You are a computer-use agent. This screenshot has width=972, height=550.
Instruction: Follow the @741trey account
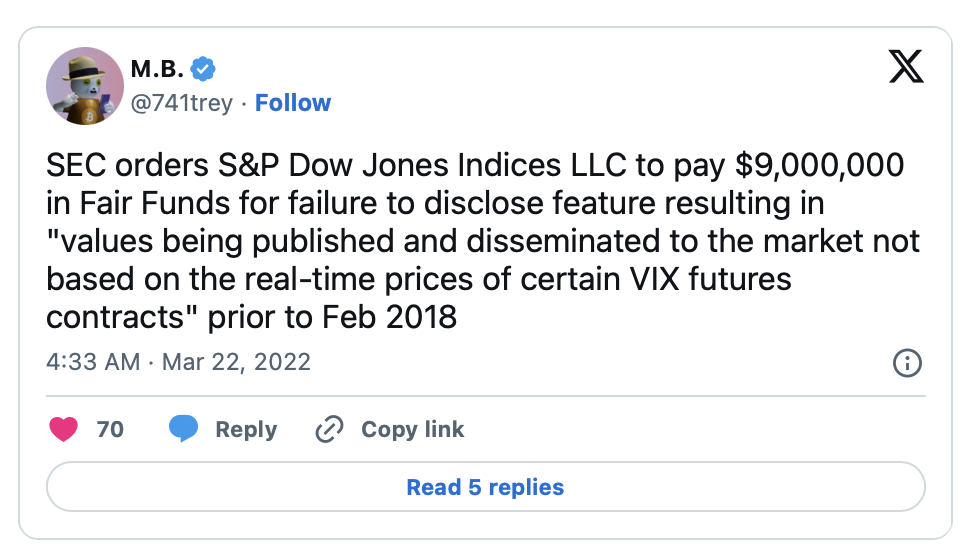click(x=293, y=103)
